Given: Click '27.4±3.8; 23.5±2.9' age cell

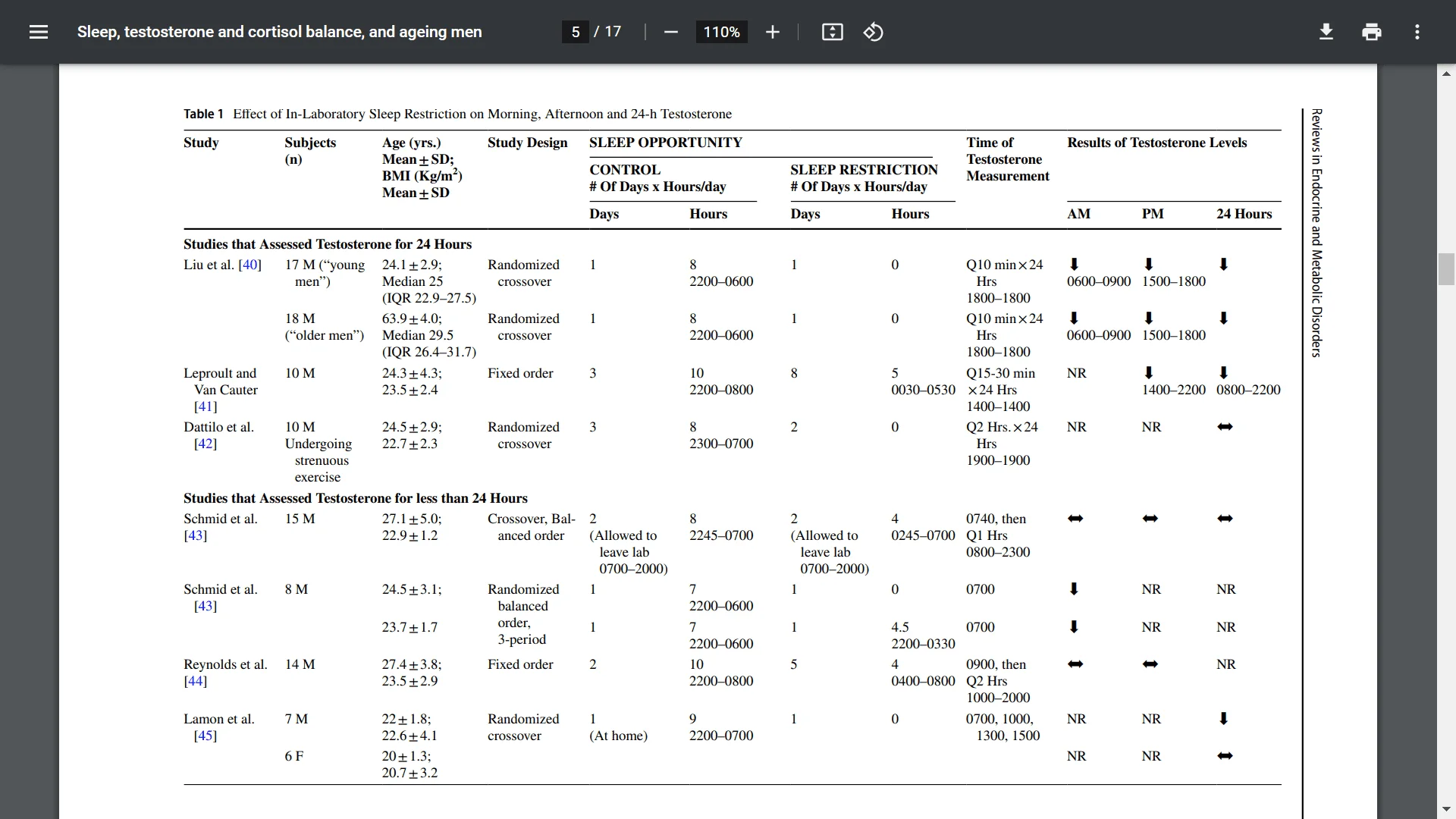Looking at the screenshot, I should 412,673.
